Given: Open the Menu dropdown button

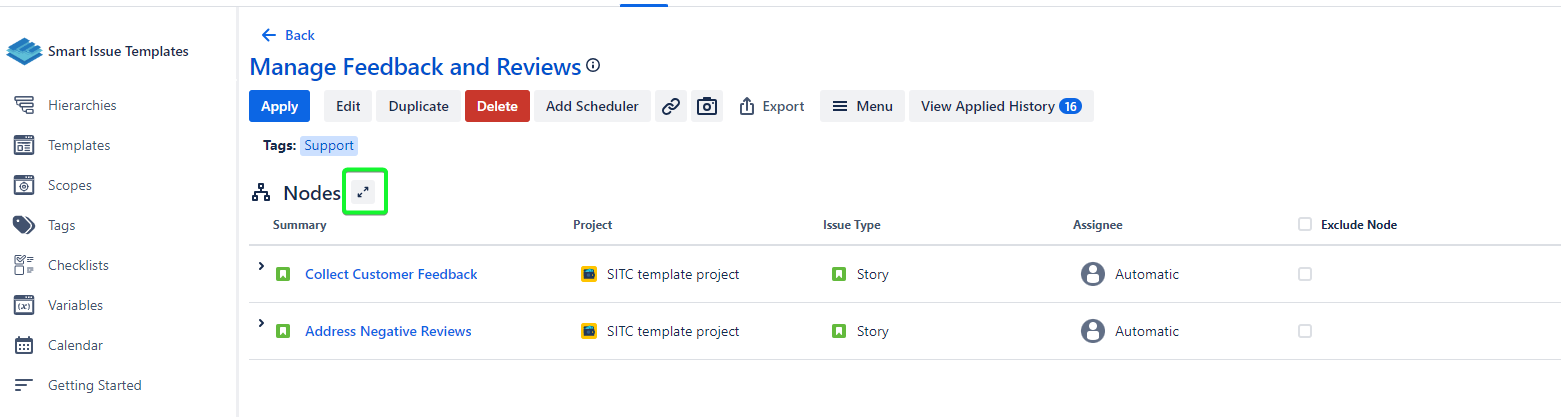Looking at the screenshot, I should tap(862, 106).
